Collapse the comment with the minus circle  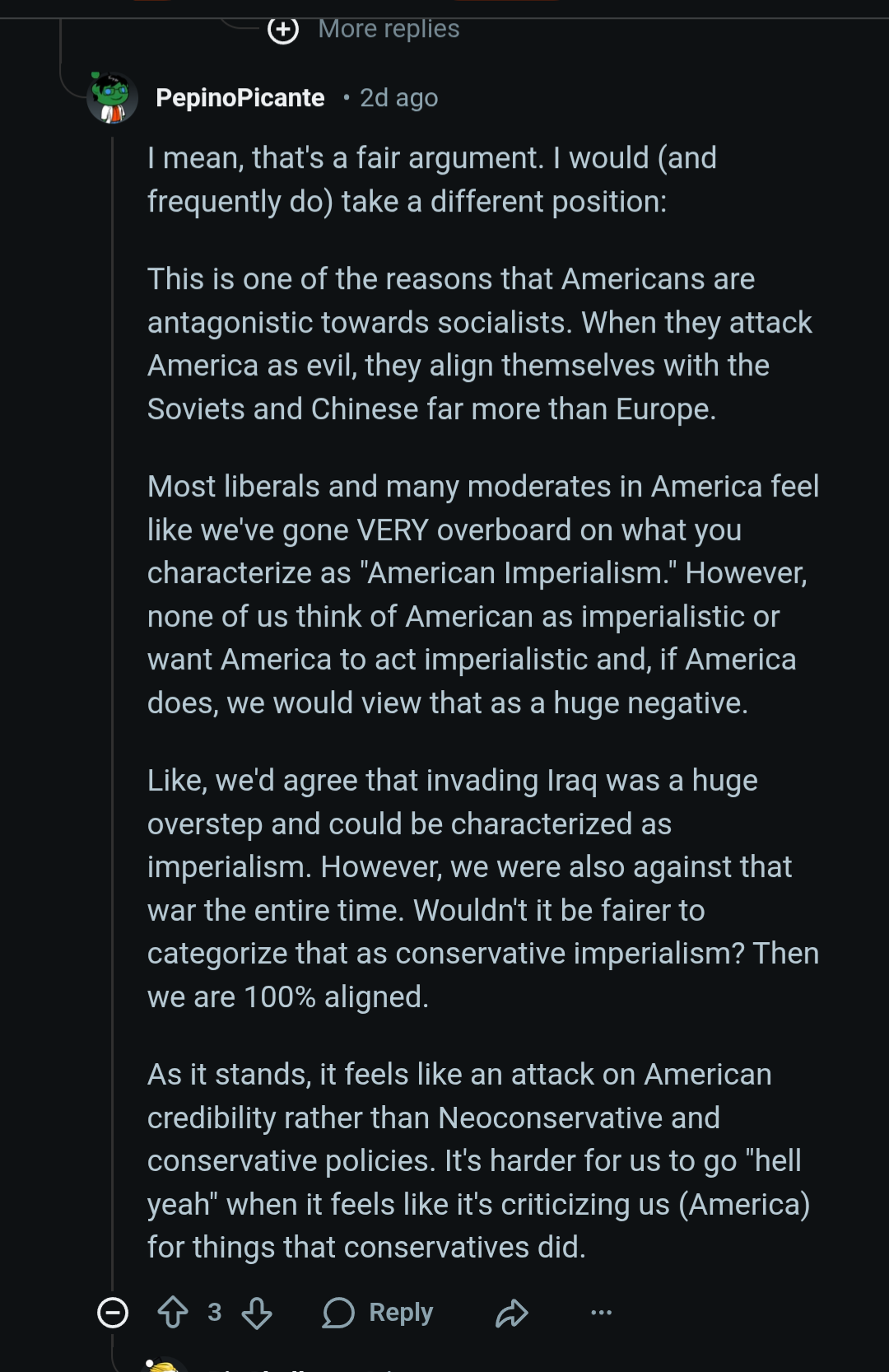[113, 1313]
